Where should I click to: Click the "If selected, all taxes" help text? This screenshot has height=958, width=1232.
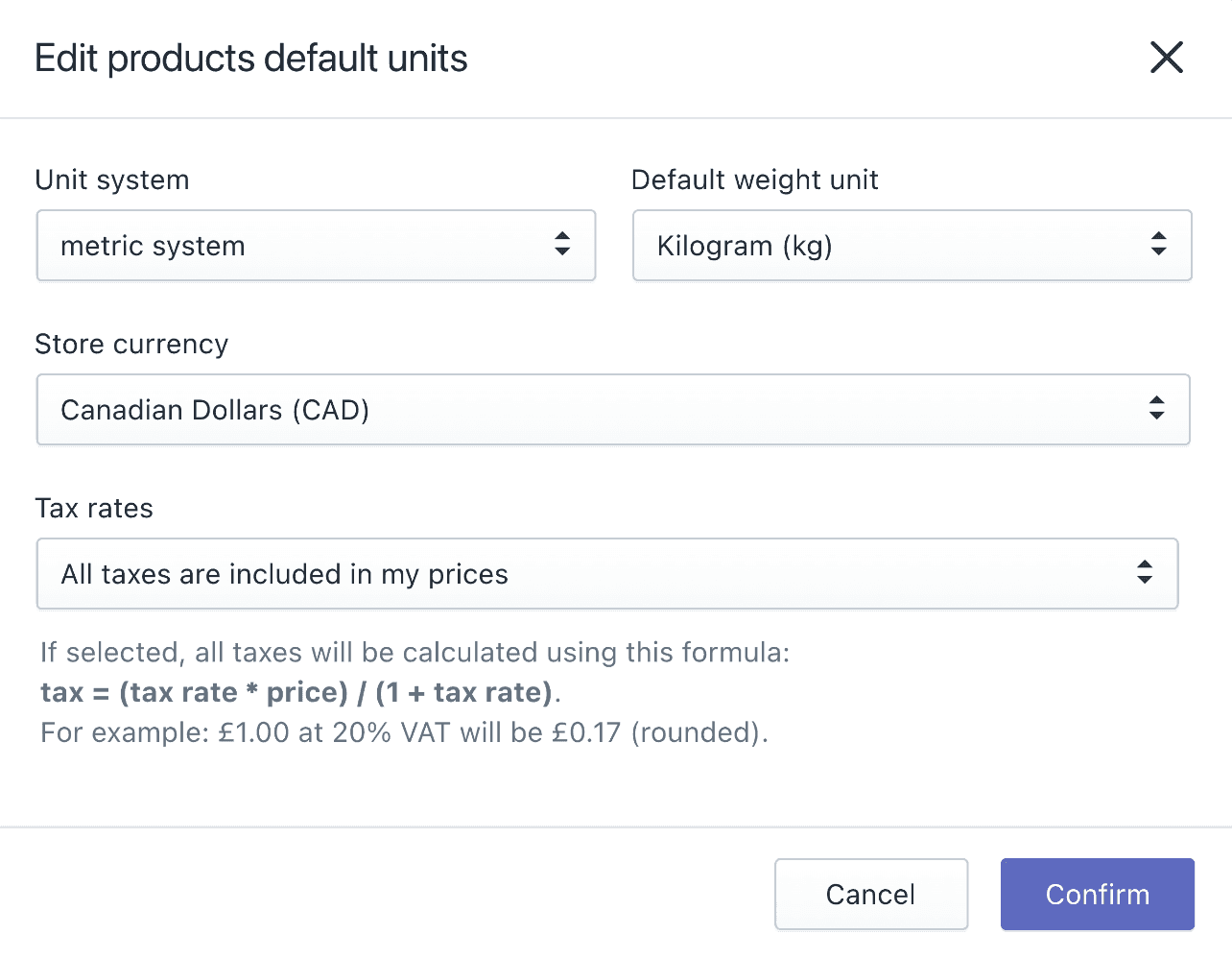pos(415,653)
